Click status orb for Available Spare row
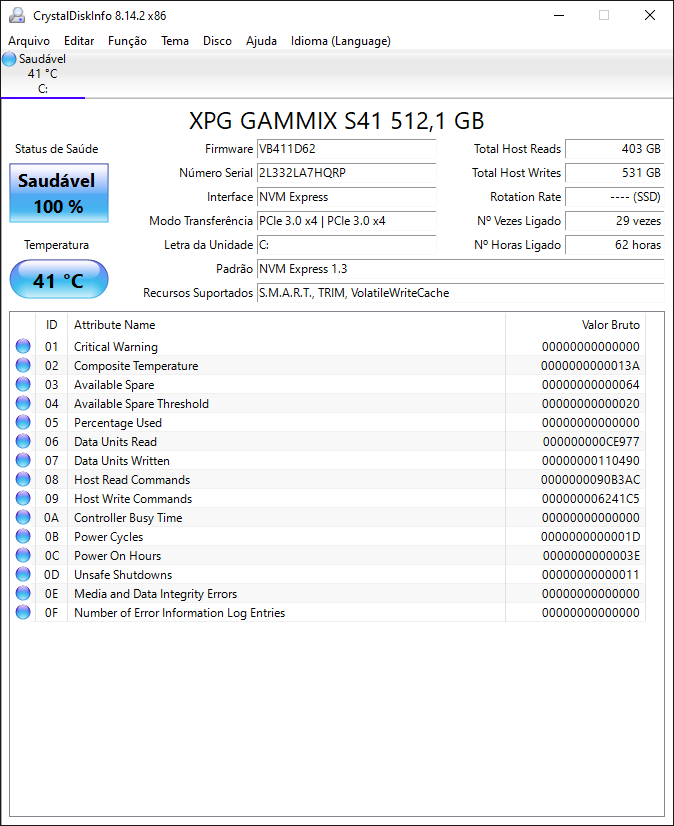674x826 pixels. (x=23, y=384)
